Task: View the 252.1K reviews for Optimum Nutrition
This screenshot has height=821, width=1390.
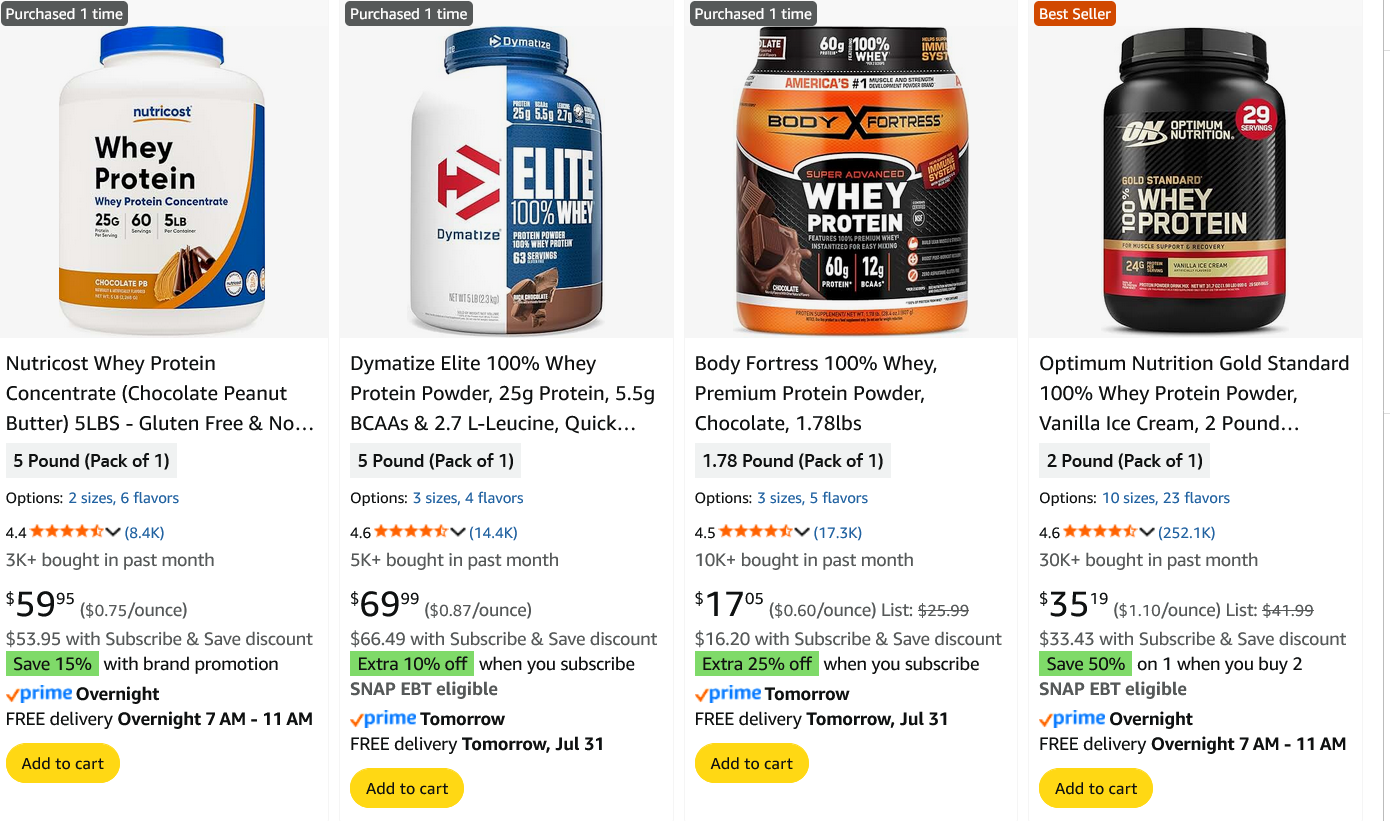Action: pyautogui.click(x=1186, y=532)
